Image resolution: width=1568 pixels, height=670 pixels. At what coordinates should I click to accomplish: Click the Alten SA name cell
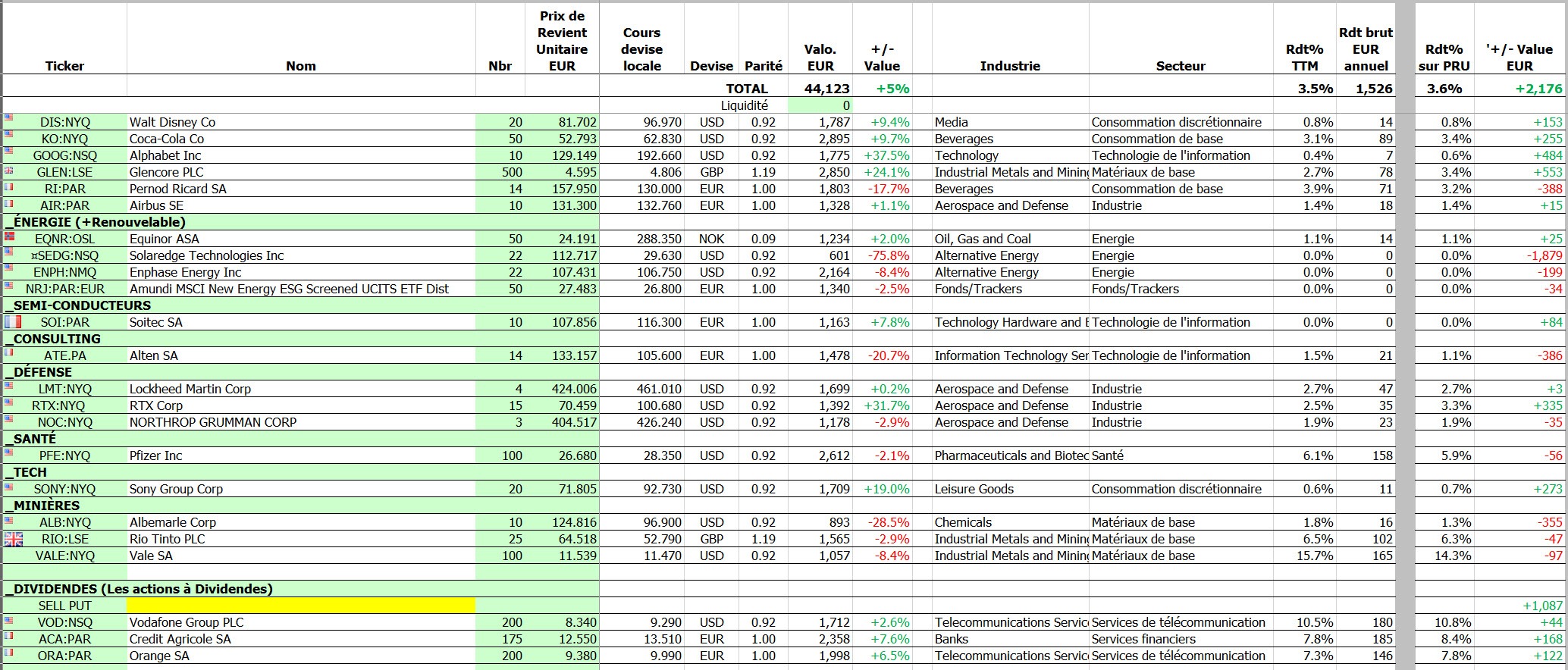coord(301,355)
